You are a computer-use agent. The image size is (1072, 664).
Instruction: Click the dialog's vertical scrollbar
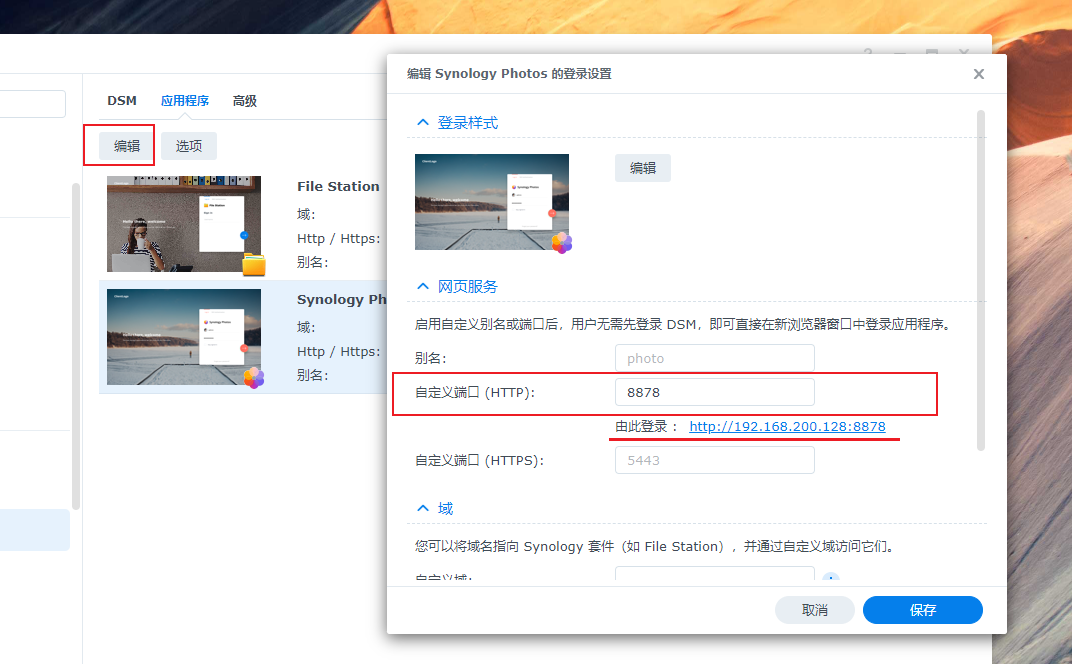[981, 280]
